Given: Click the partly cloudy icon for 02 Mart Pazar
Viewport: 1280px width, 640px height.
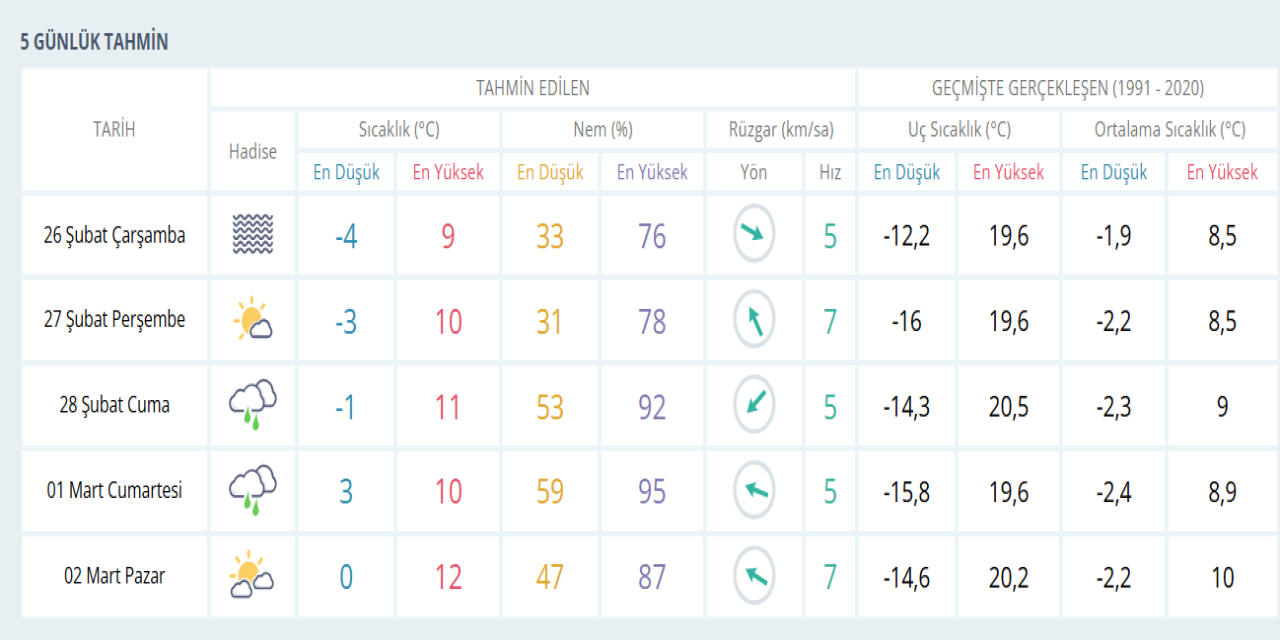Looking at the screenshot, I should point(252,576).
